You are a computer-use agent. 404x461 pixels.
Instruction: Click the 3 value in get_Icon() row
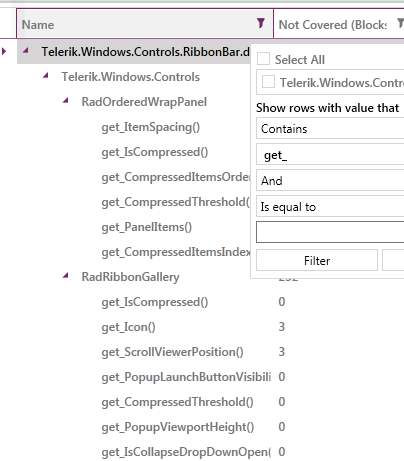tap(282, 327)
